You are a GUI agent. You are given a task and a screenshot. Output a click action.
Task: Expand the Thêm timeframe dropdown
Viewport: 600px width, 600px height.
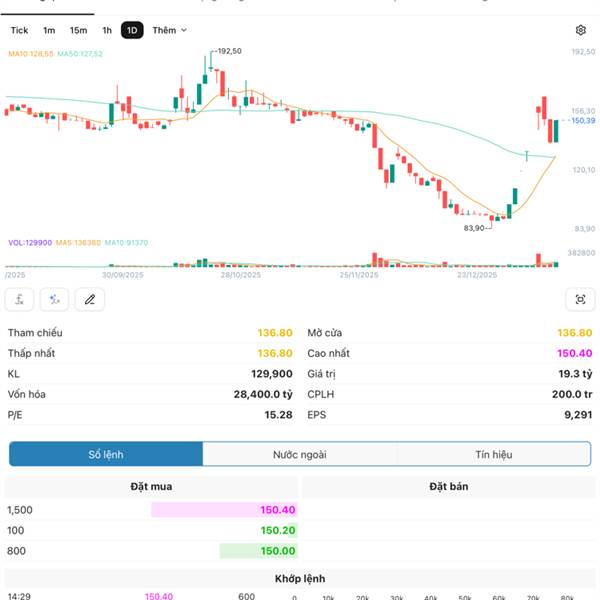pyautogui.click(x=169, y=31)
